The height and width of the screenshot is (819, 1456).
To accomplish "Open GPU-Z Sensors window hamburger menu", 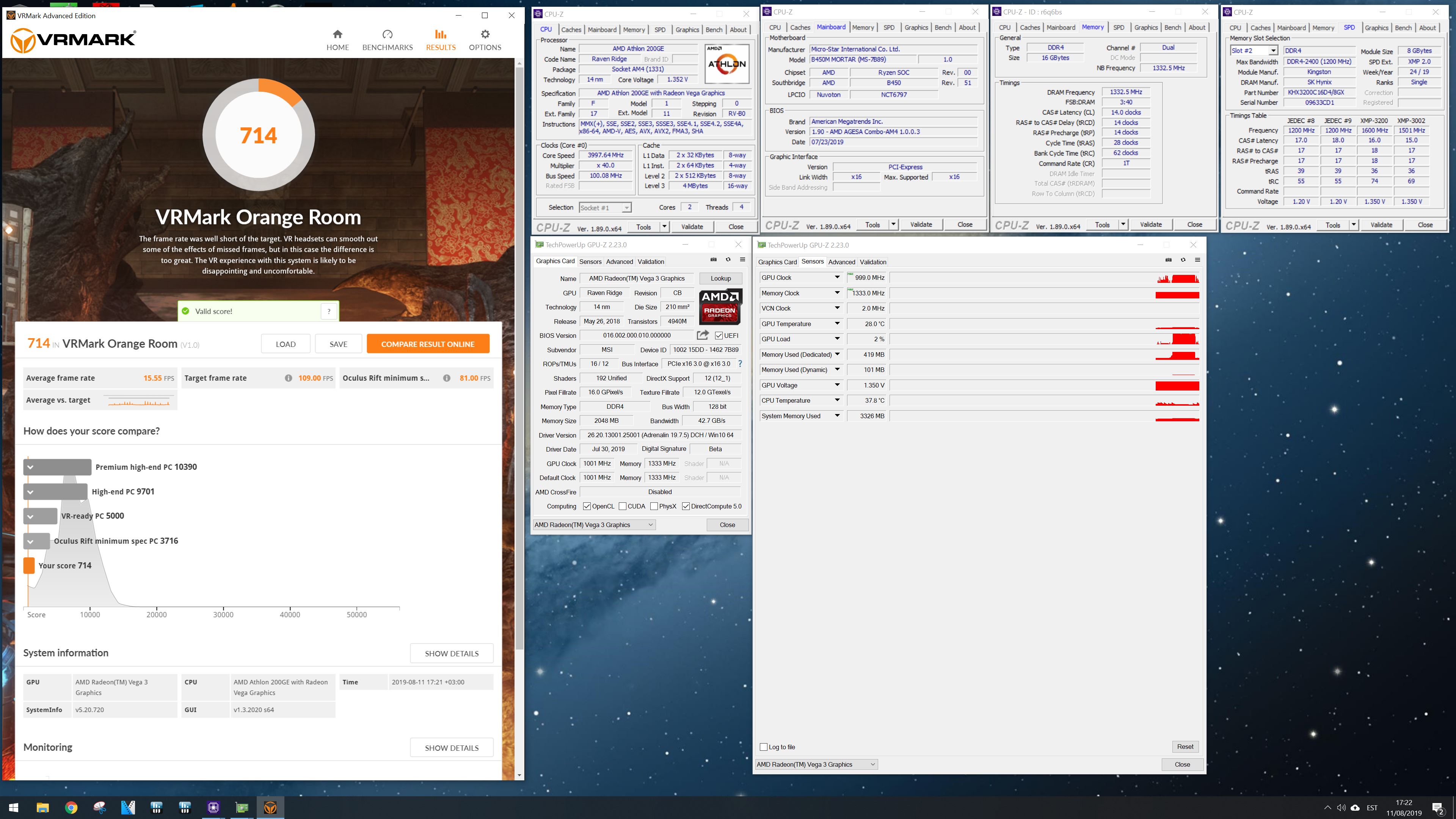I will point(1197,260).
